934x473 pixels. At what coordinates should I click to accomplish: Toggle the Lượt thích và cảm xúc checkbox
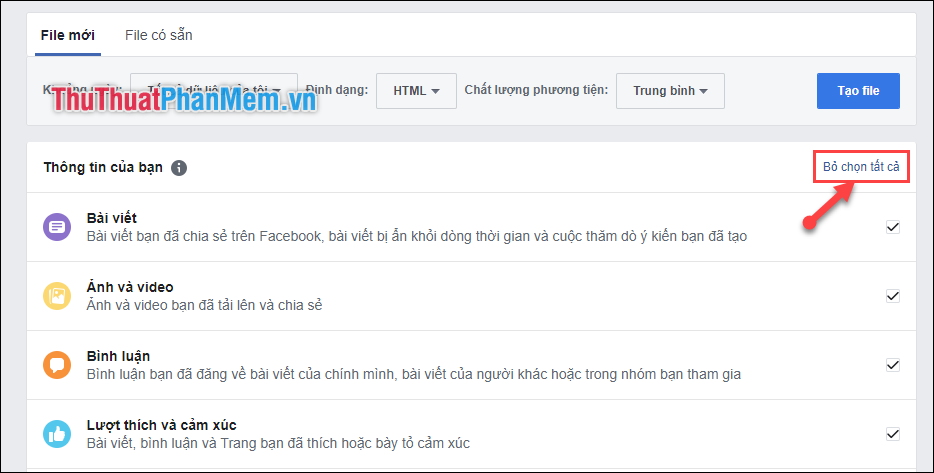pyautogui.click(x=892, y=434)
